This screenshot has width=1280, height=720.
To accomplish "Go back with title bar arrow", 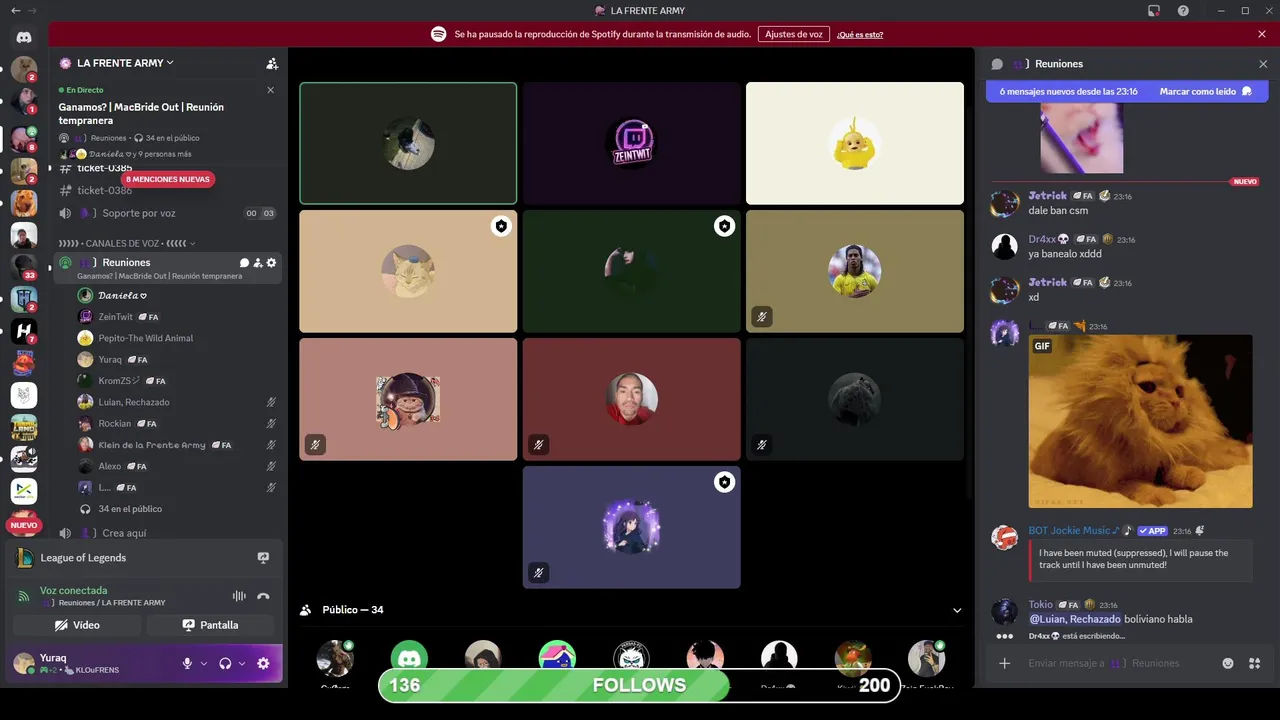I will [x=15, y=11].
